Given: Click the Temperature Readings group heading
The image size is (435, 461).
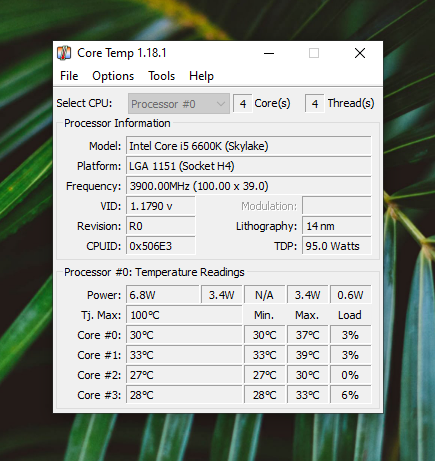Looking at the screenshot, I should pos(154,272).
